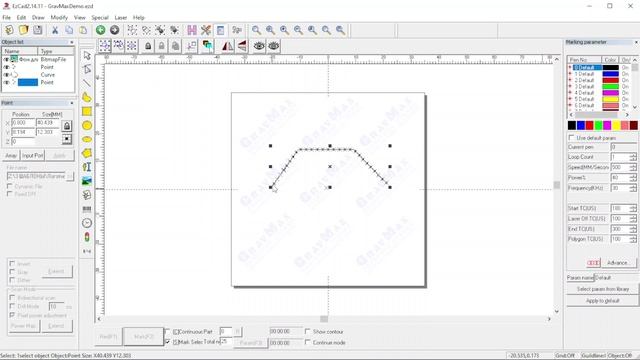Adjust the Start TC spinner

tap(633, 208)
